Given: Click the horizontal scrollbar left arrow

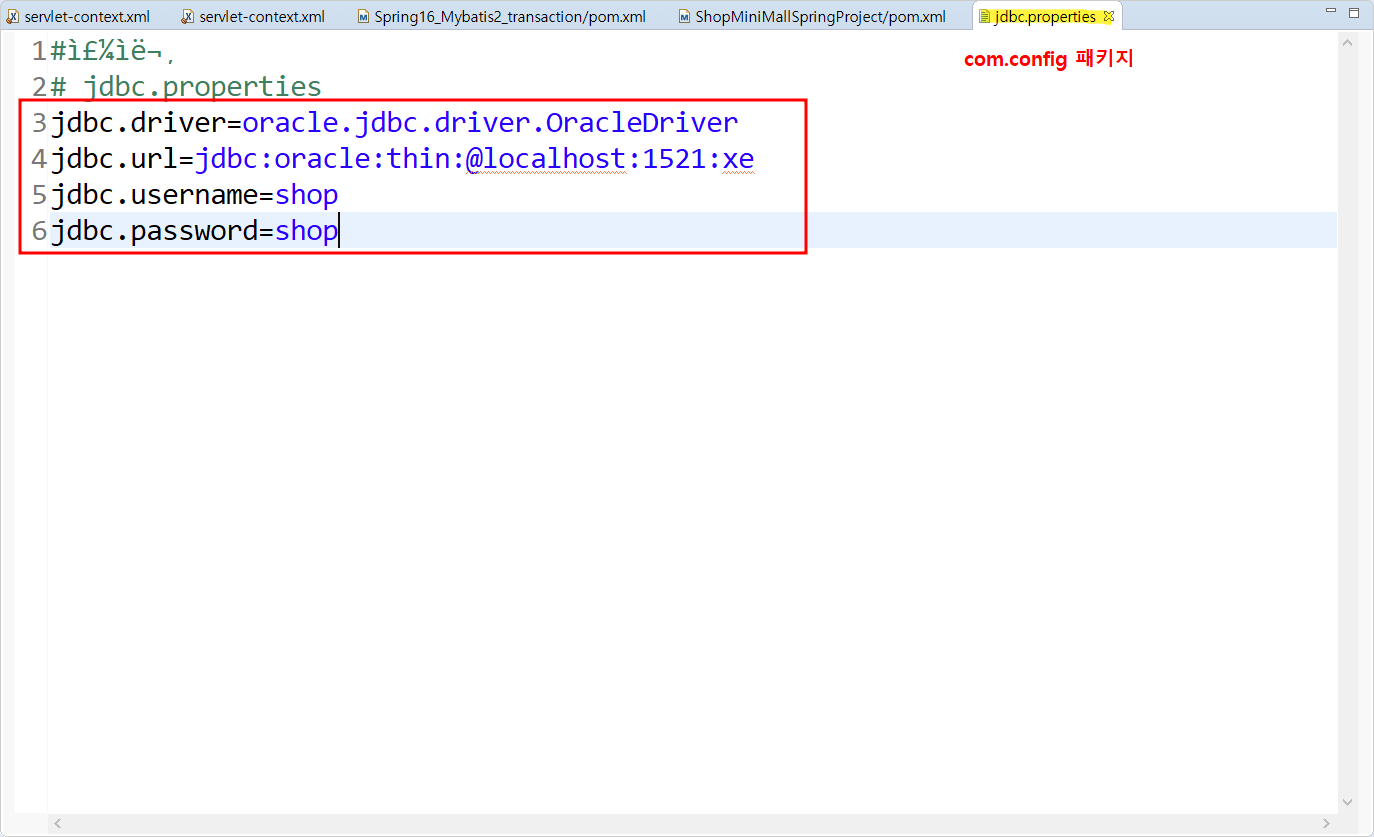Looking at the screenshot, I should pyautogui.click(x=57, y=823).
